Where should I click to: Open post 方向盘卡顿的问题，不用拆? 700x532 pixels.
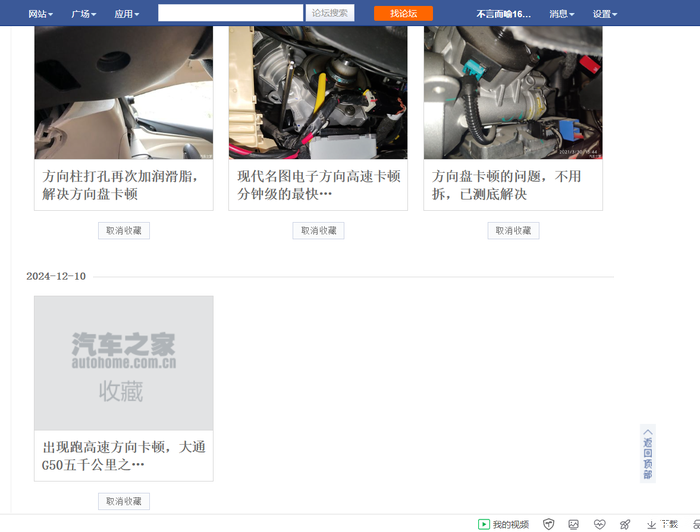point(506,185)
